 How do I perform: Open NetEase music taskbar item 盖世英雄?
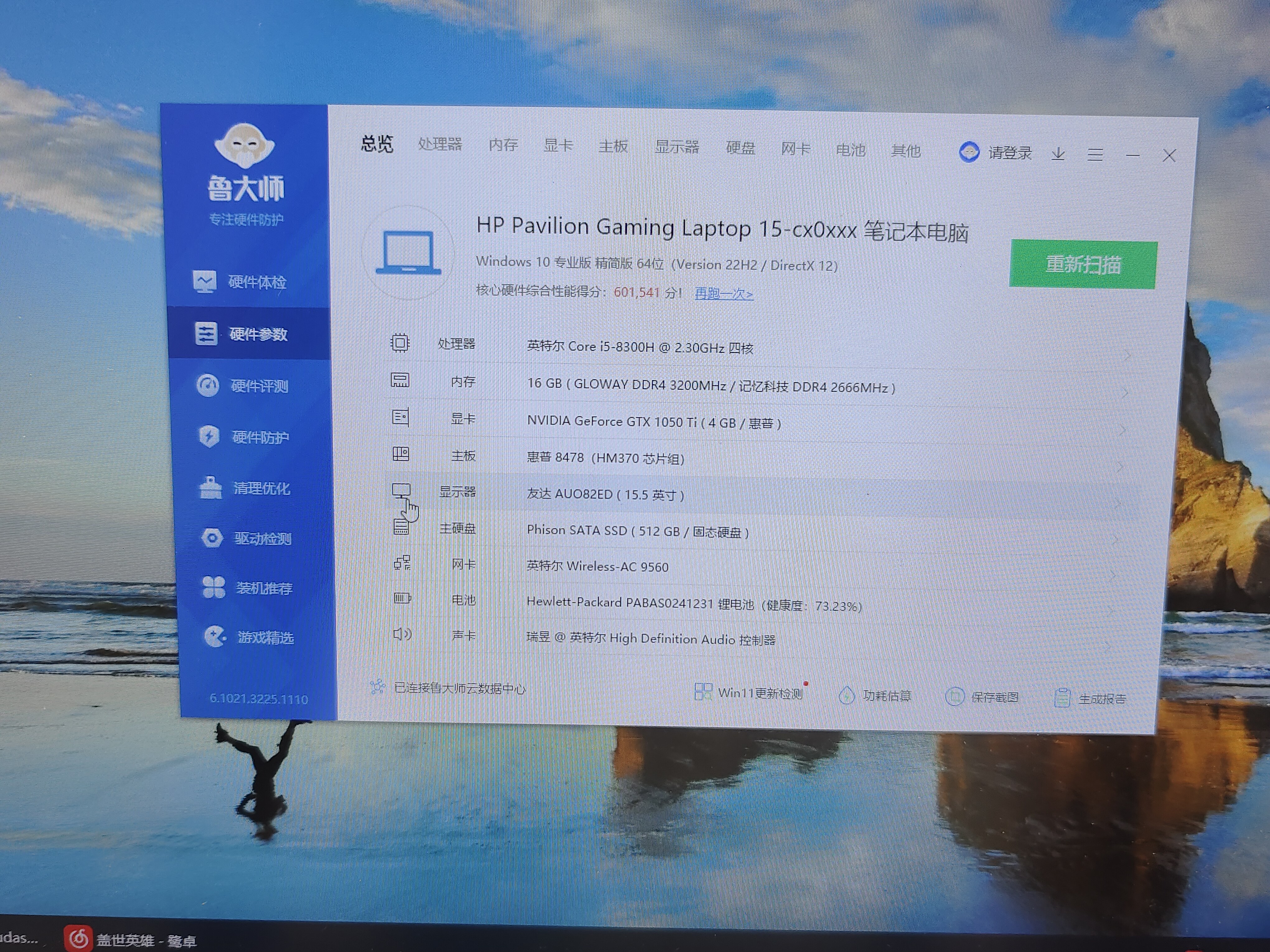(x=132, y=939)
